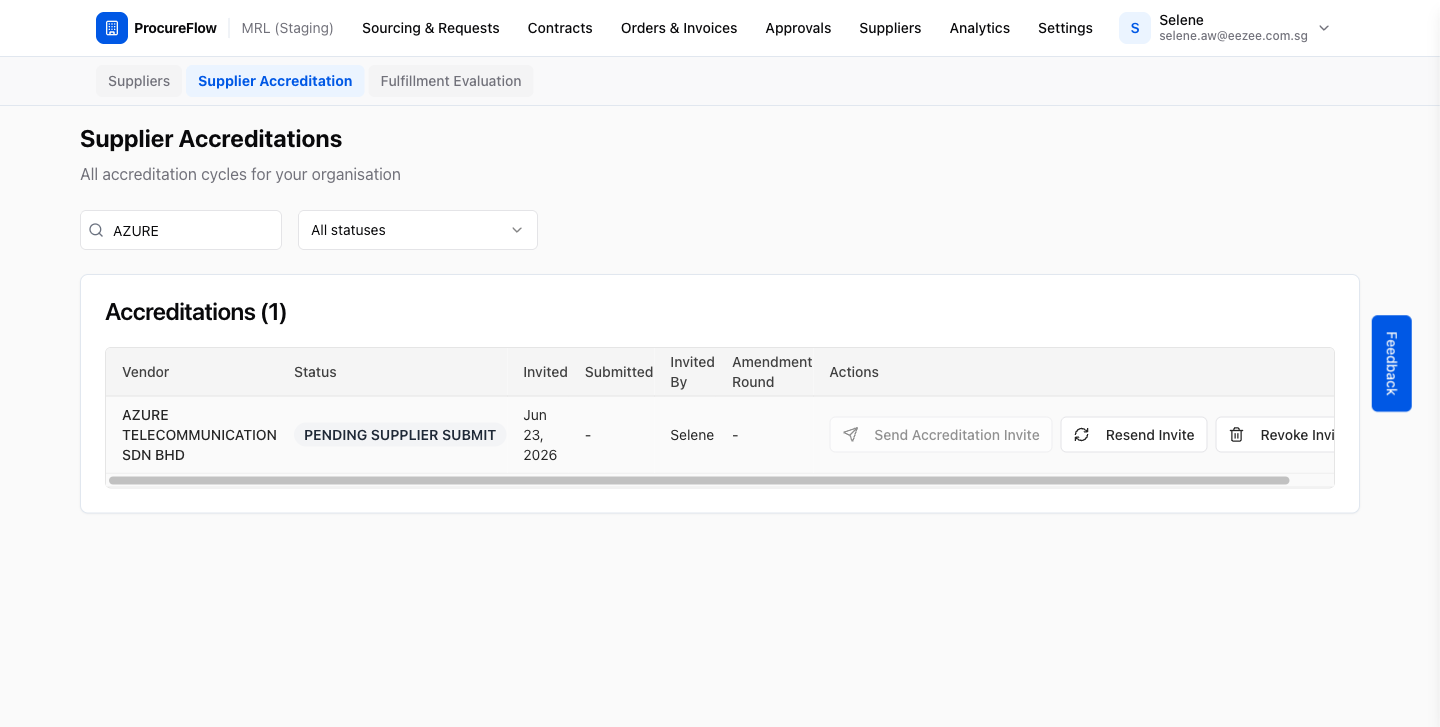The image size is (1440, 727).
Task: Click the Revoke Invite button
Action: click(x=1275, y=435)
